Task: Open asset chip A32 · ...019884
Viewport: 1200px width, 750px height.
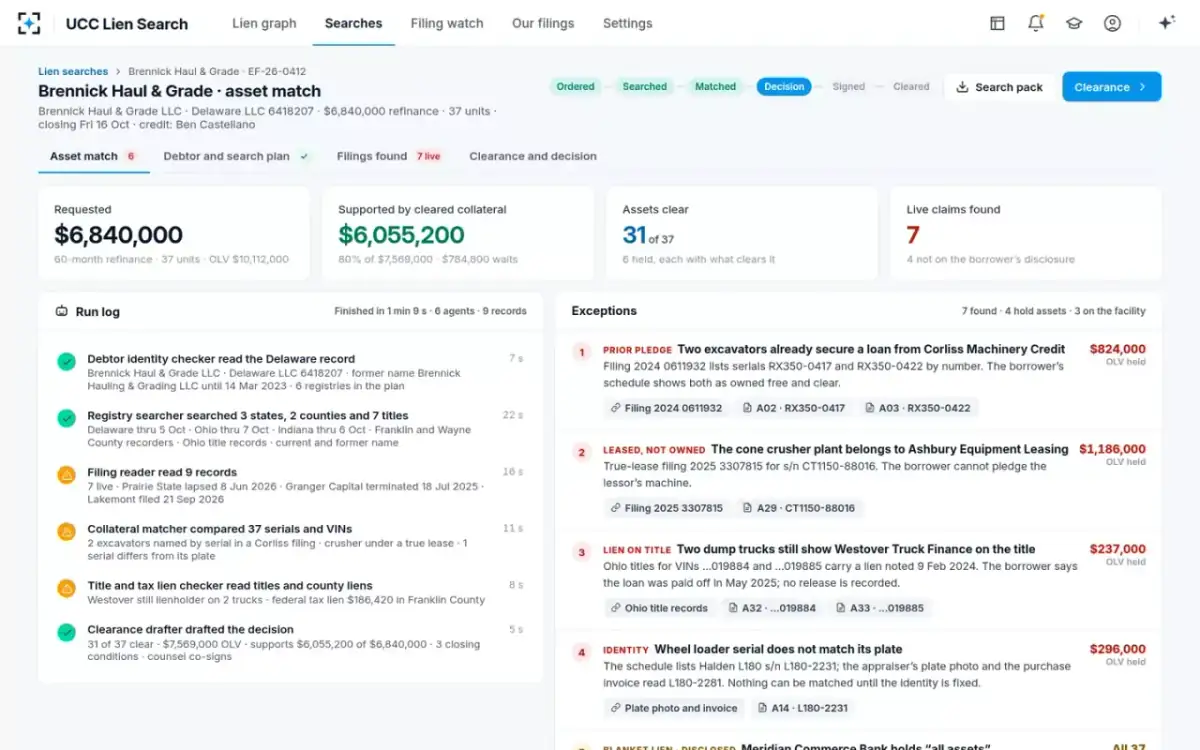Action: [772, 608]
